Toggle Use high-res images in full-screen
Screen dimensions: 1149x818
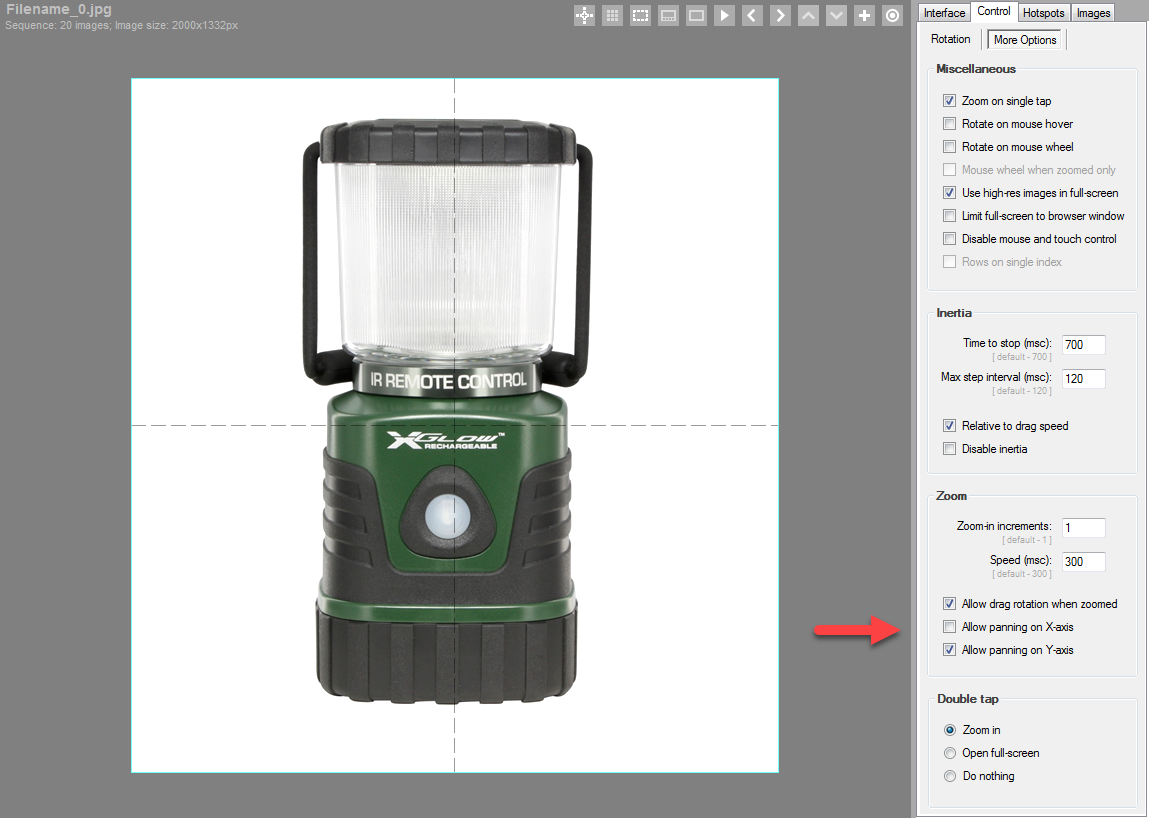pyautogui.click(x=950, y=193)
